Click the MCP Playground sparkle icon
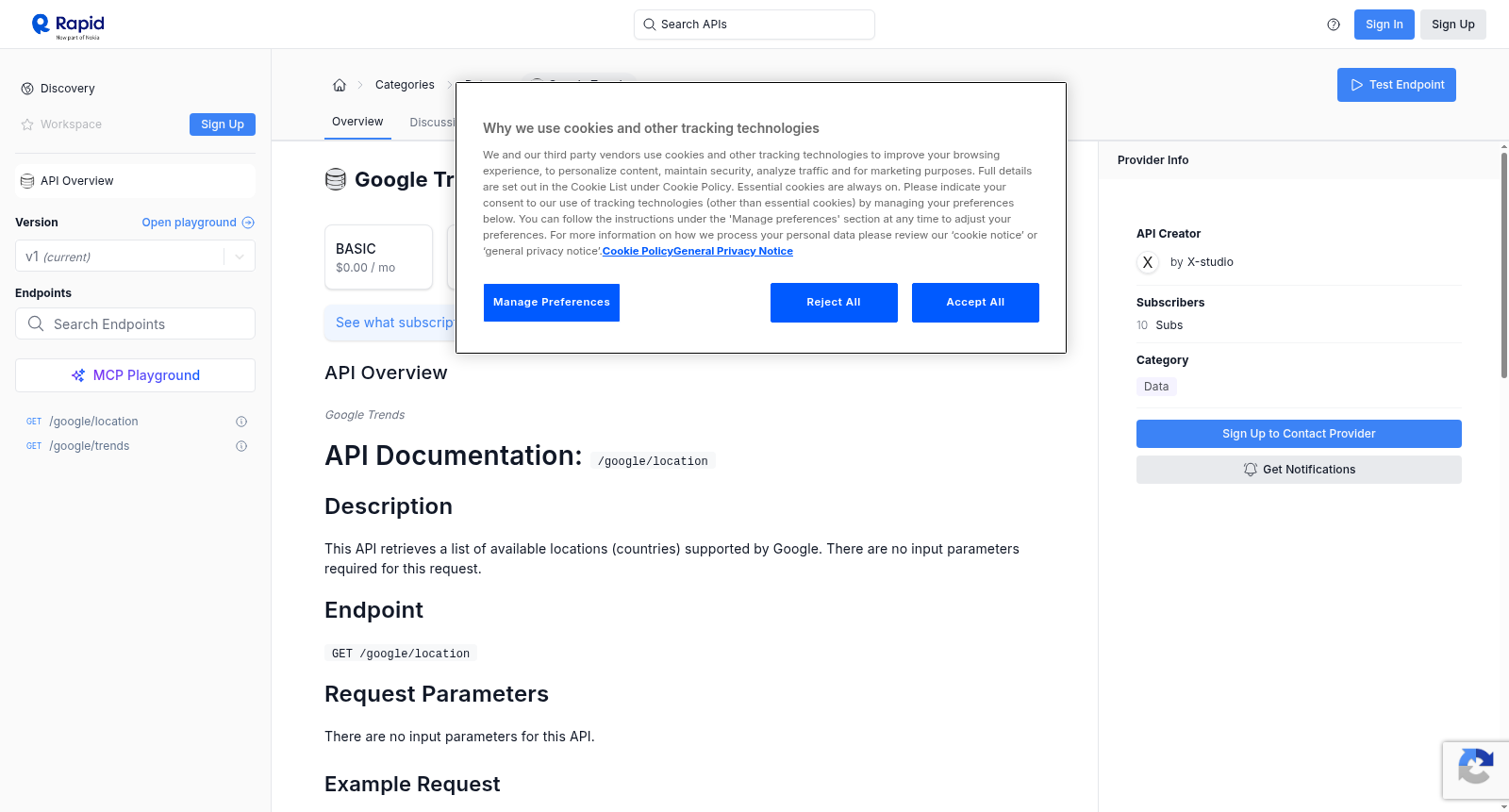 (78, 375)
